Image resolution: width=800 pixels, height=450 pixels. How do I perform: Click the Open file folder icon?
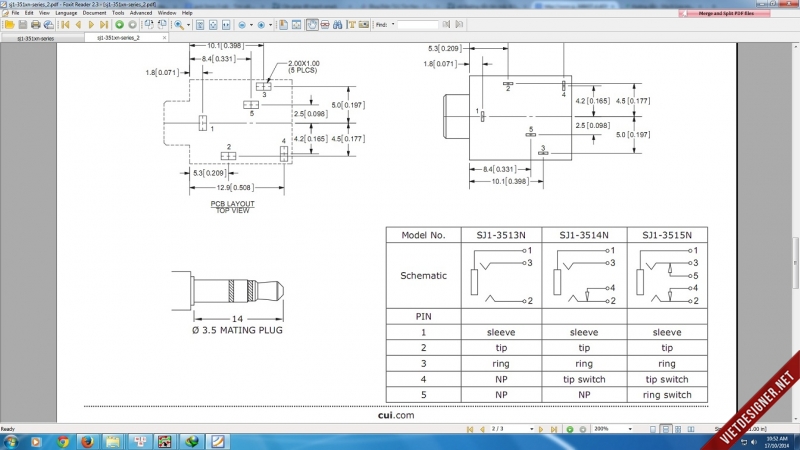9,23
